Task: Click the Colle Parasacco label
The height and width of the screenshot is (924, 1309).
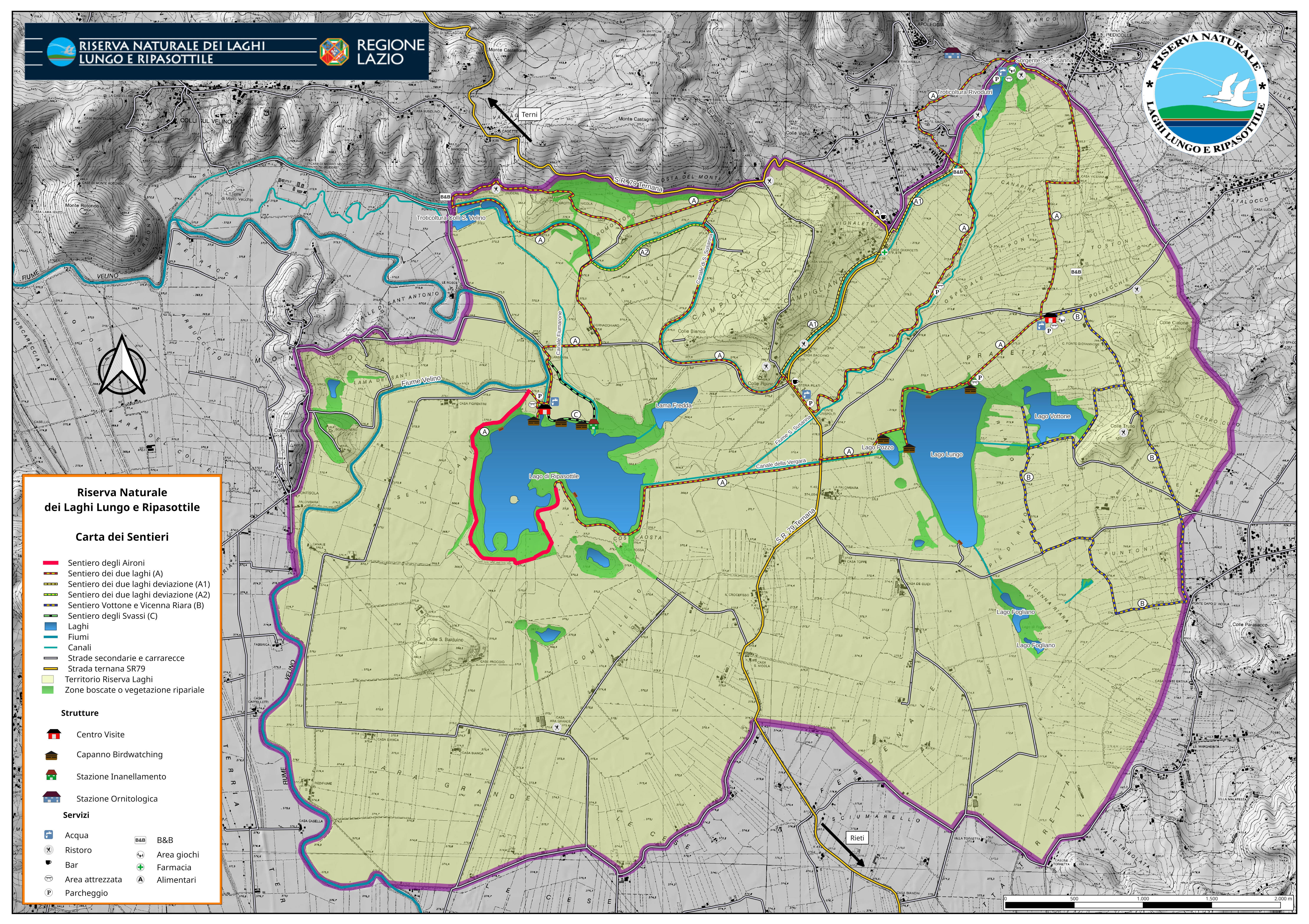Action: (1250, 625)
